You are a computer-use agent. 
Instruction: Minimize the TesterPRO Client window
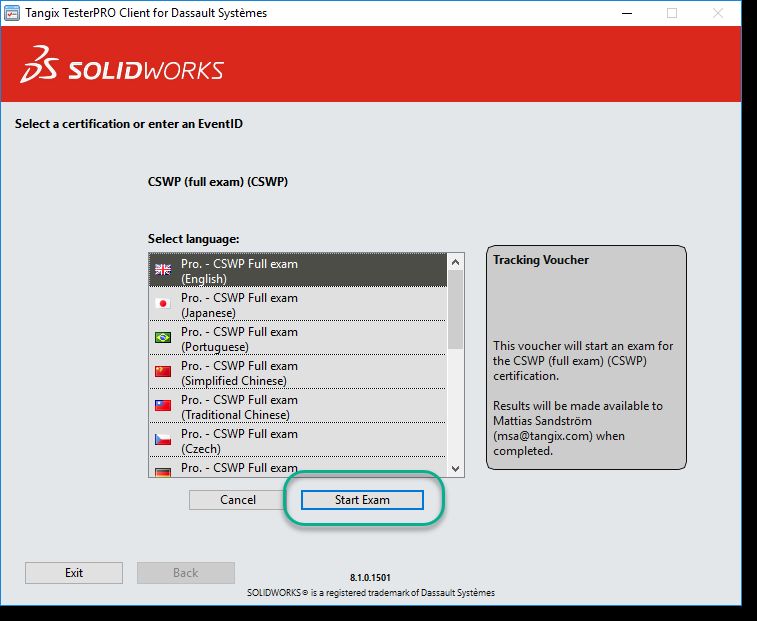627,13
